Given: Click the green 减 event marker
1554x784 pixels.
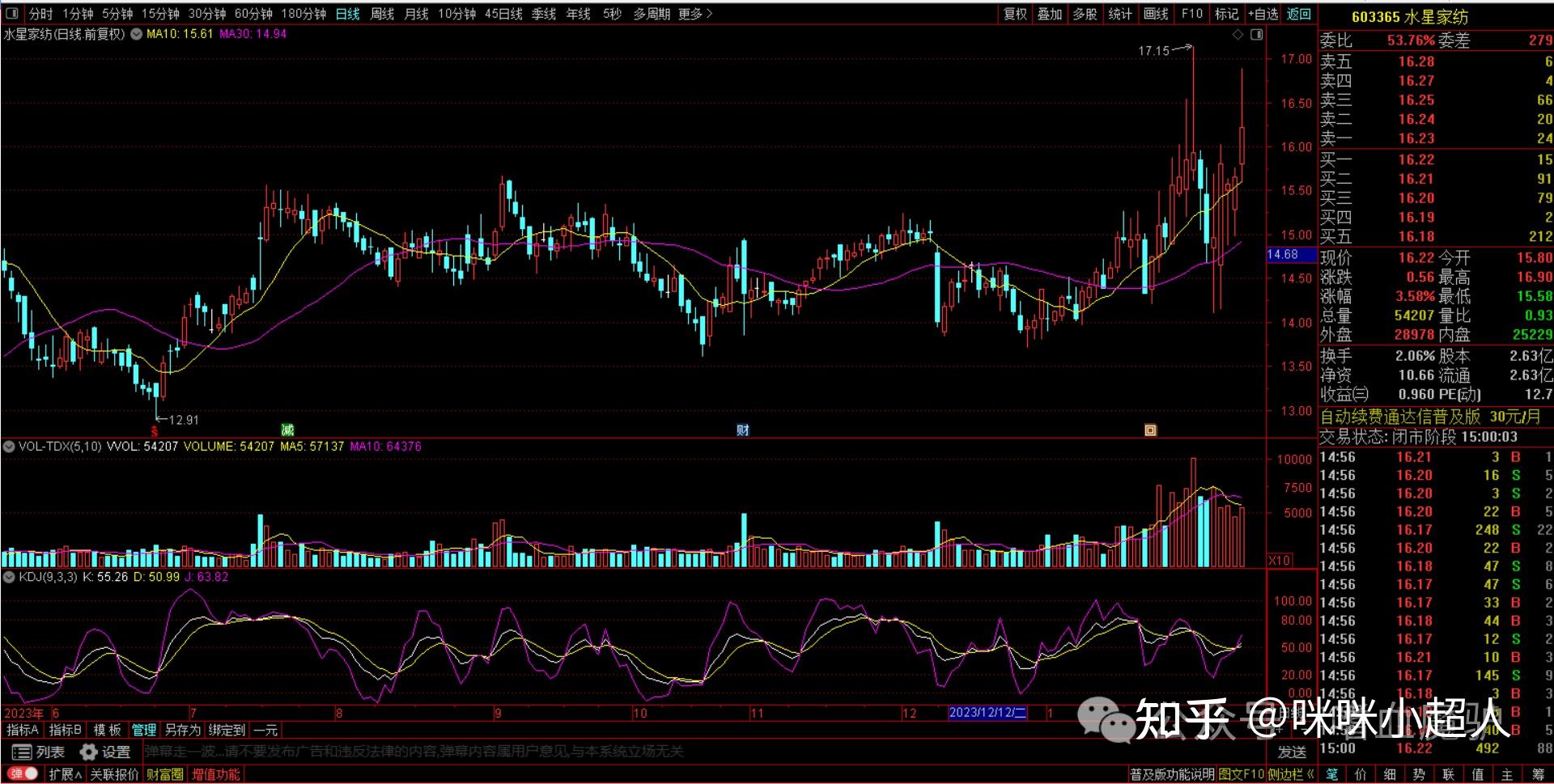Looking at the screenshot, I should pos(287,430).
